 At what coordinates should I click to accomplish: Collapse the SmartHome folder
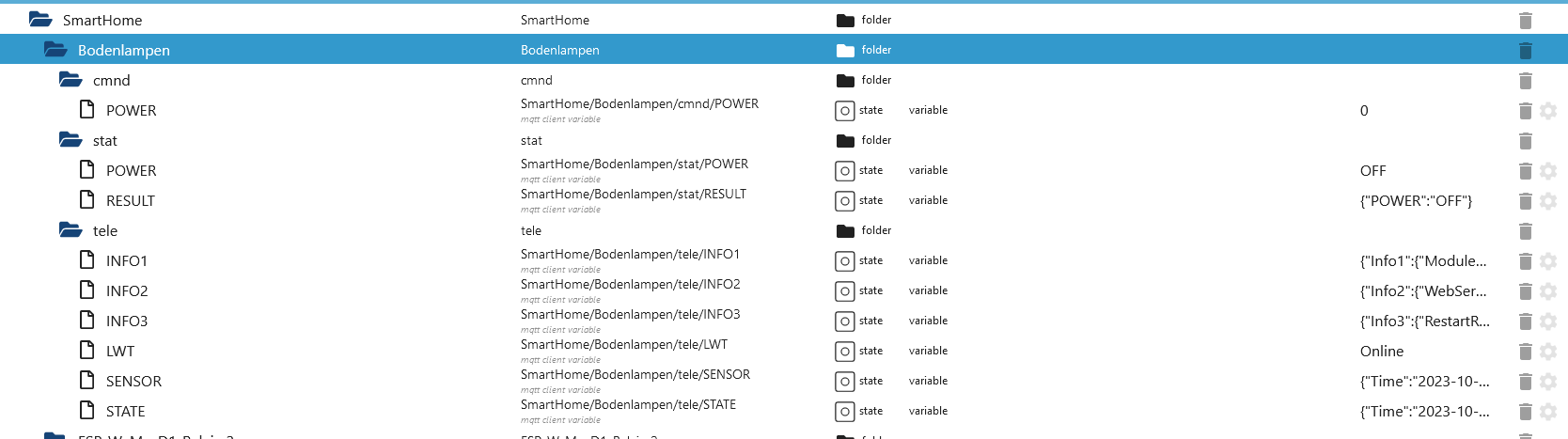point(40,19)
